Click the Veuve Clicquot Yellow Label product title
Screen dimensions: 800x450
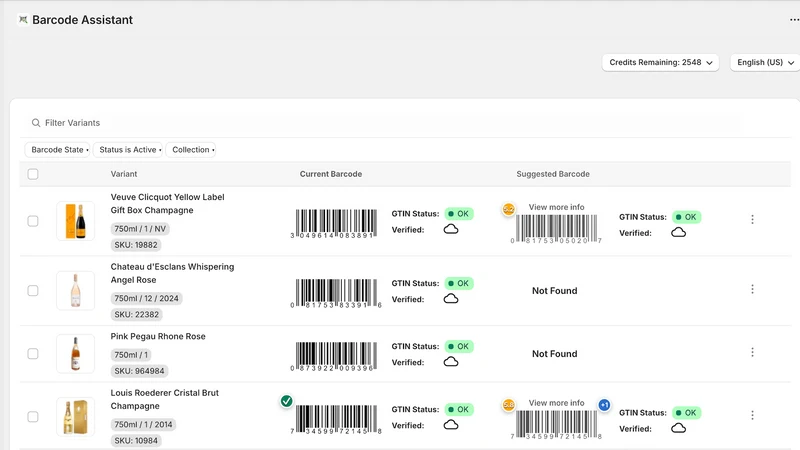click(167, 204)
